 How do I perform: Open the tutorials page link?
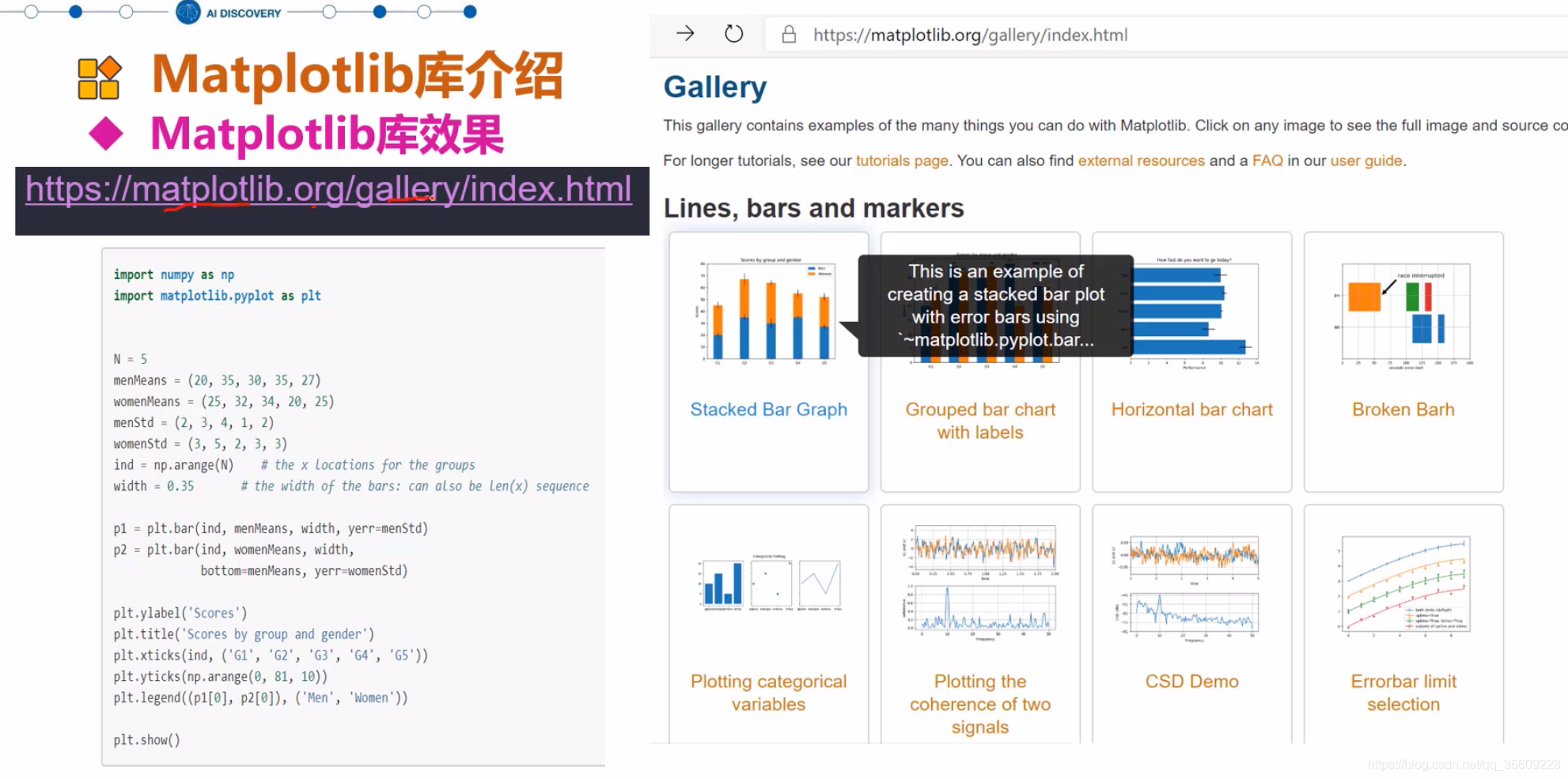click(x=902, y=161)
